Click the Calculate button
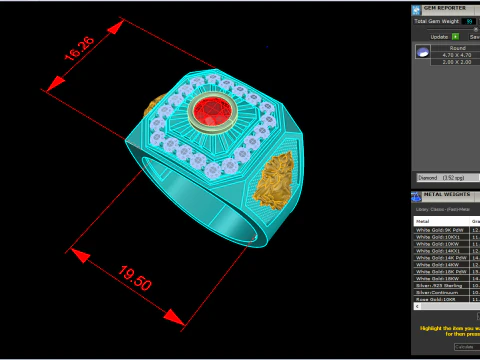480x360 pixels. 467,347
